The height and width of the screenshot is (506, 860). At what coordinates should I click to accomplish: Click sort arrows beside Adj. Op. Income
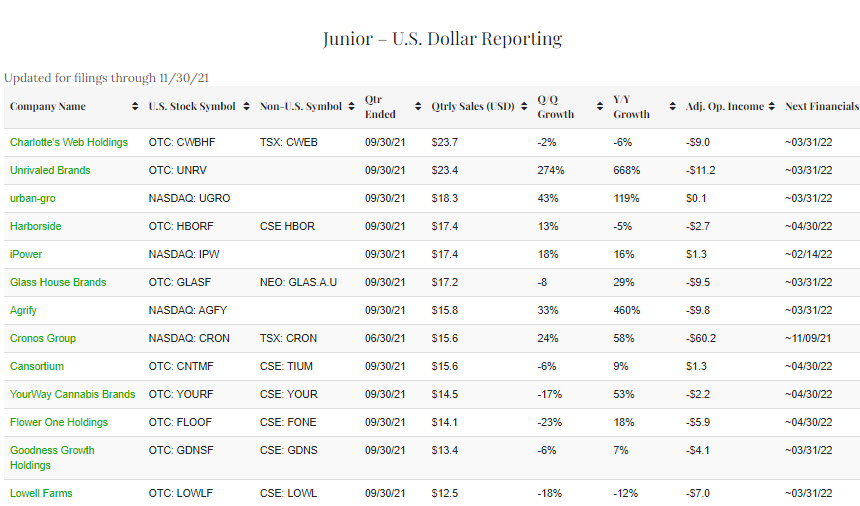coord(773,107)
